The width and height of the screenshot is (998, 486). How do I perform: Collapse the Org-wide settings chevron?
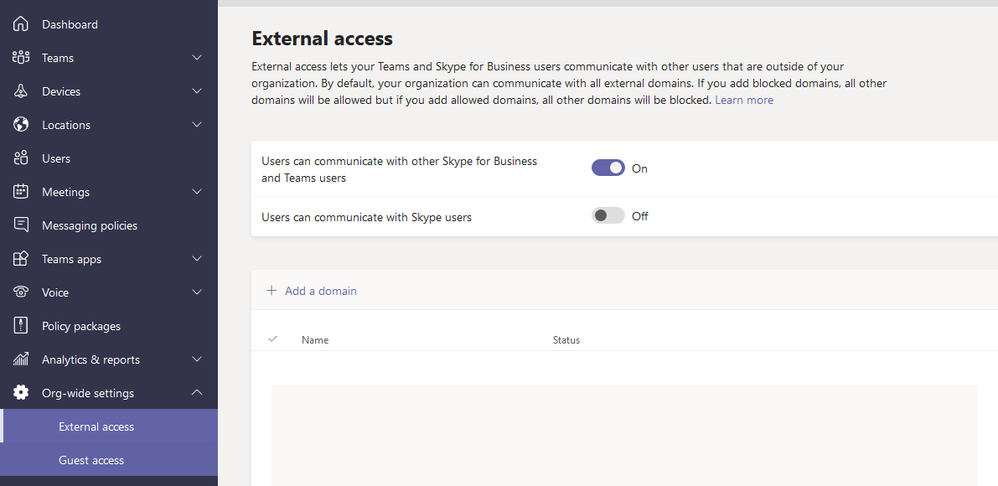pyautogui.click(x=197, y=393)
